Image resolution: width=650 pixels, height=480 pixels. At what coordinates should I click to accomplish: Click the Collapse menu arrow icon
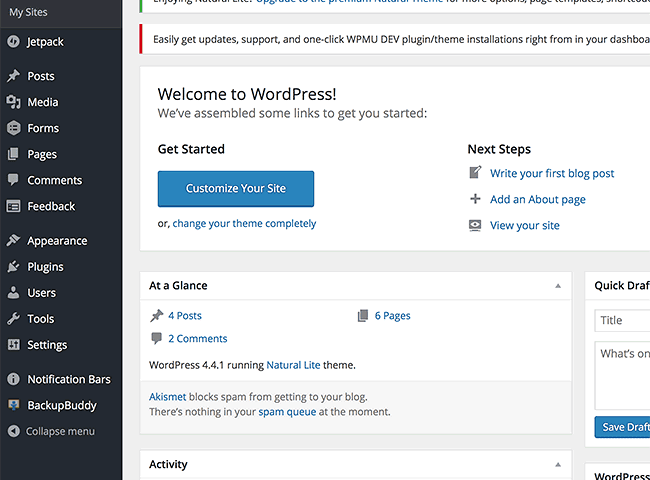pos(13,431)
